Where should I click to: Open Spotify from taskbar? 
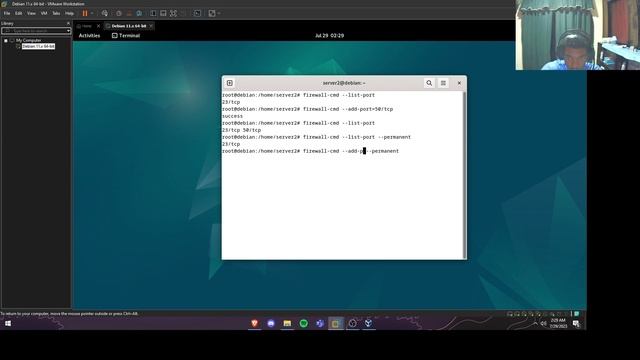[x=304, y=324]
